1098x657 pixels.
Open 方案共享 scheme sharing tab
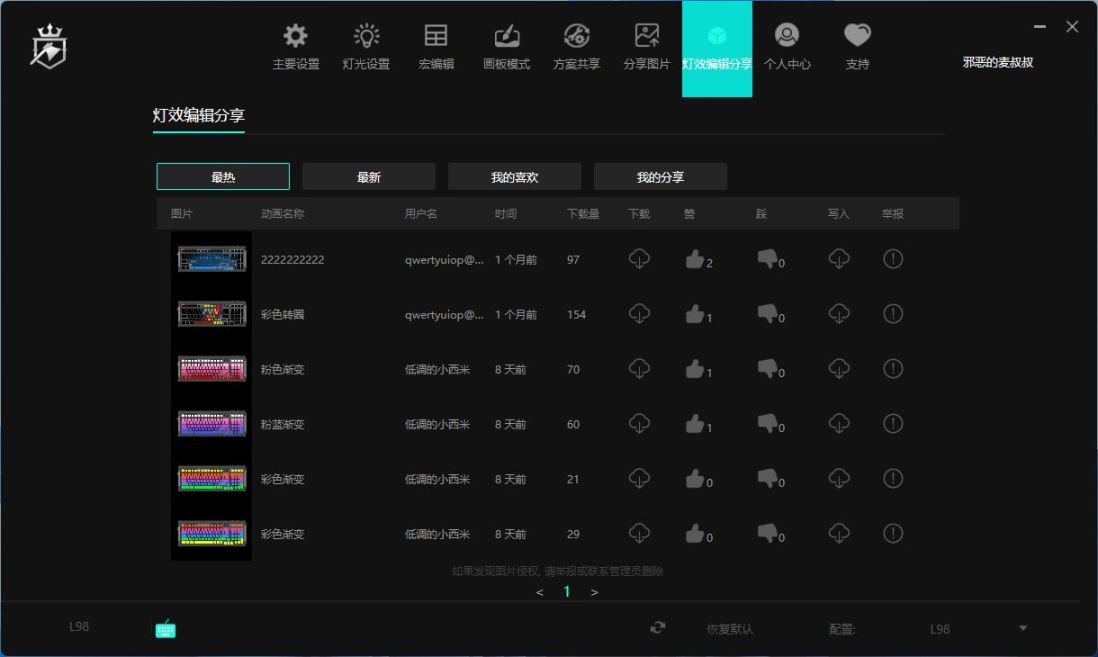pyautogui.click(x=576, y=47)
